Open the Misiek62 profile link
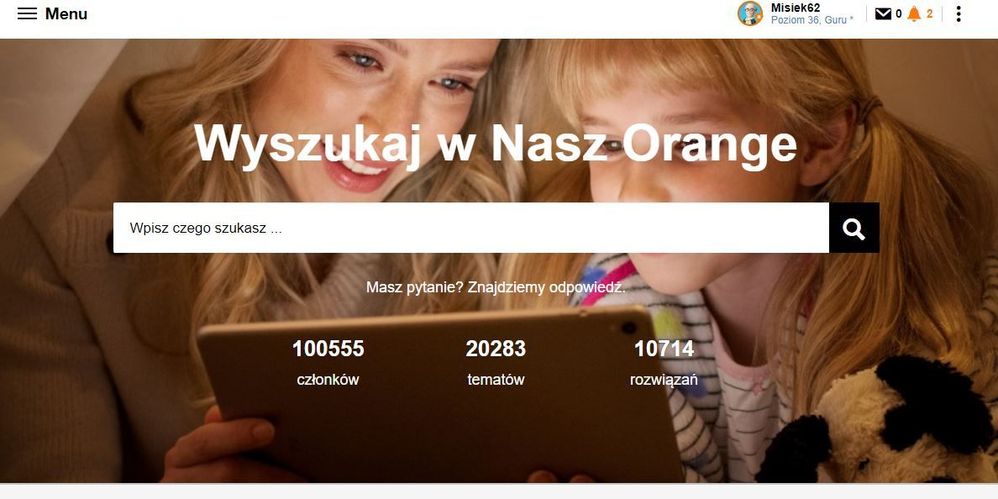 pyautogui.click(x=795, y=8)
